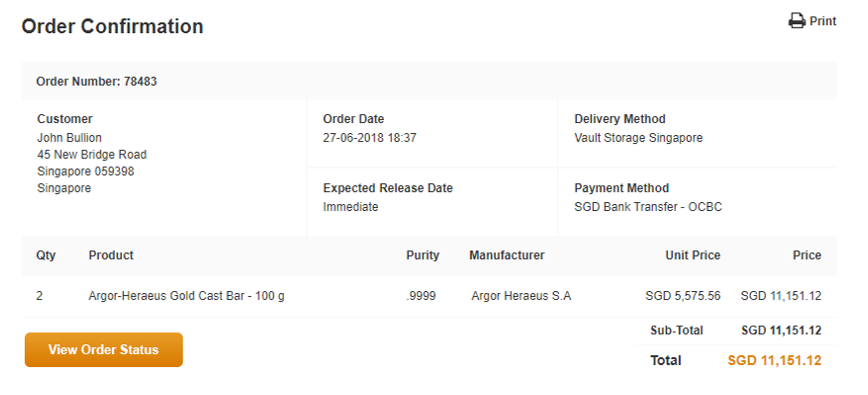Click the customer name John Bullion
This screenshot has height=395, width=868.
click(x=69, y=138)
